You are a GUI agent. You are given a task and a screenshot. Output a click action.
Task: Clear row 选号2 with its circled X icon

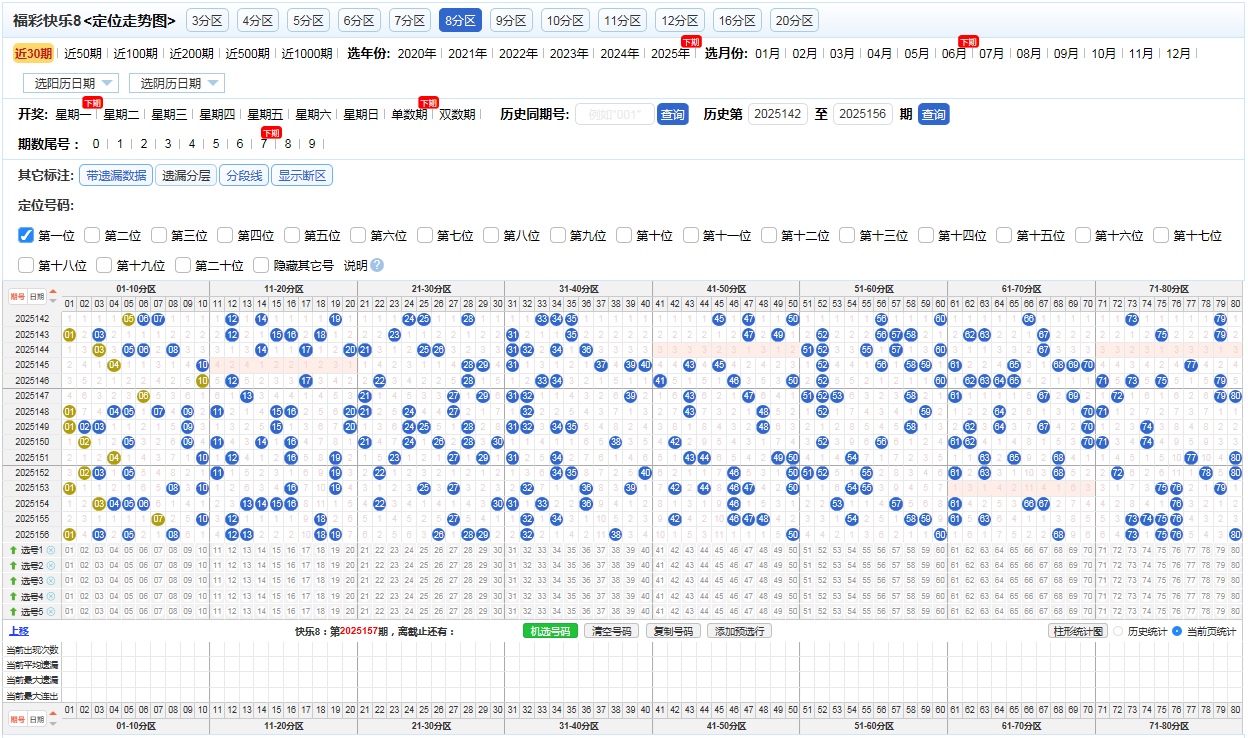coord(51,566)
